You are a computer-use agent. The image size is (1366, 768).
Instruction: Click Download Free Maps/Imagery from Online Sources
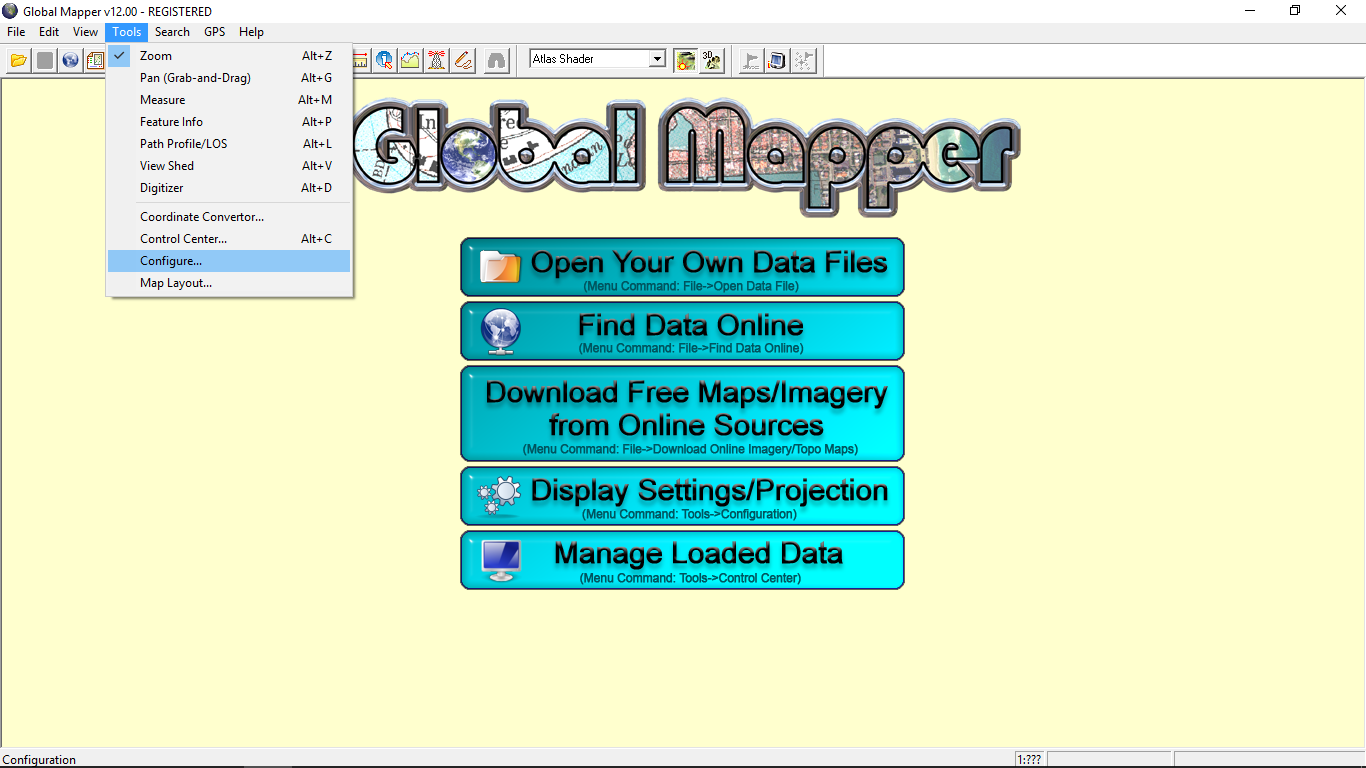coord(682,414)
